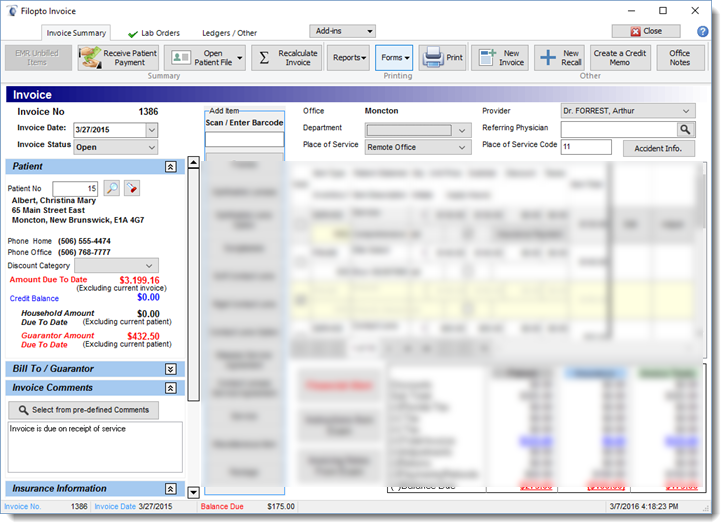Open Office Notes
This screenshot has width=727, height=529.
pos(680,58)
